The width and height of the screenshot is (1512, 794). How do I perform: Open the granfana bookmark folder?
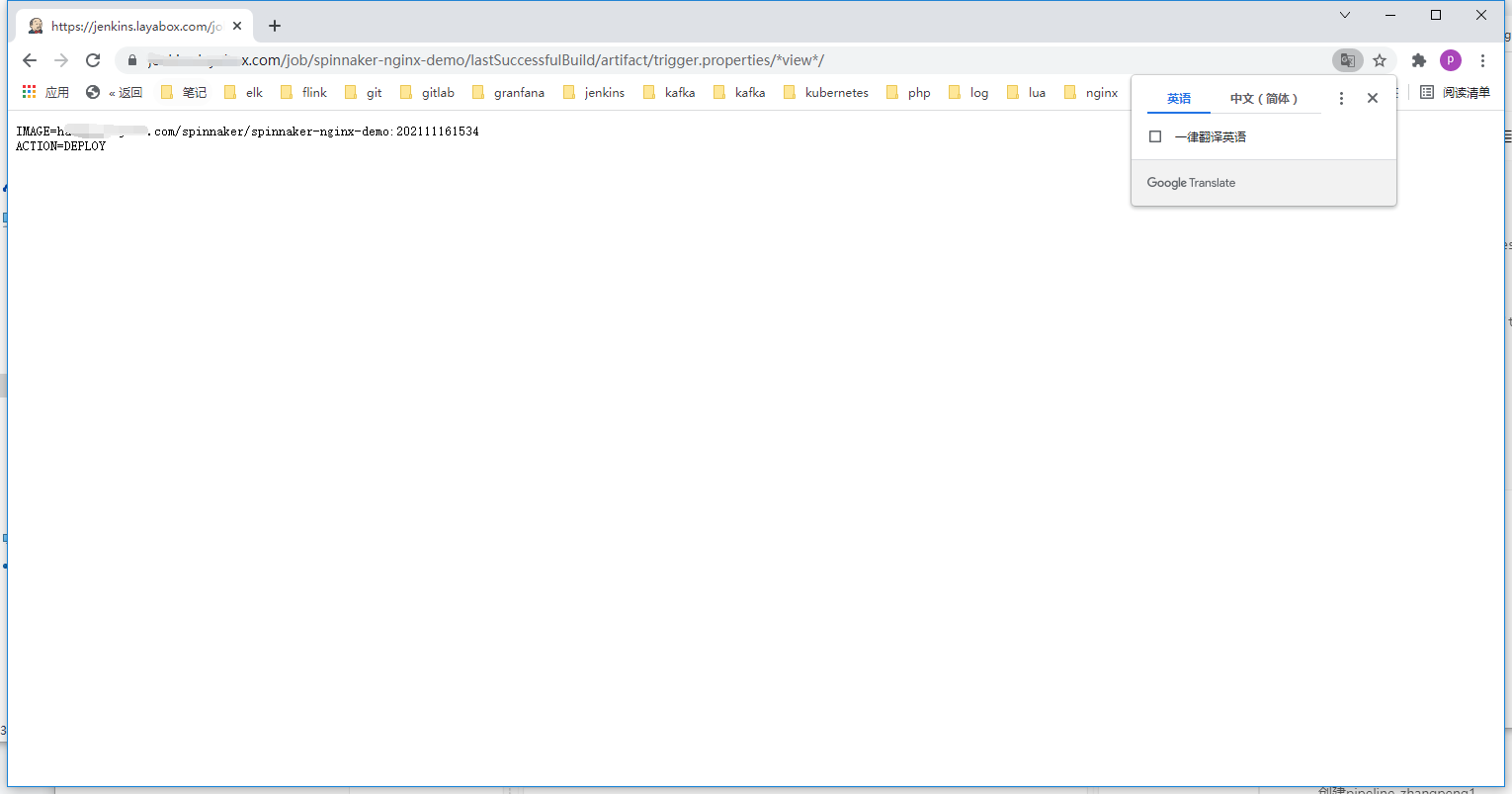click(x=508, y=92)
